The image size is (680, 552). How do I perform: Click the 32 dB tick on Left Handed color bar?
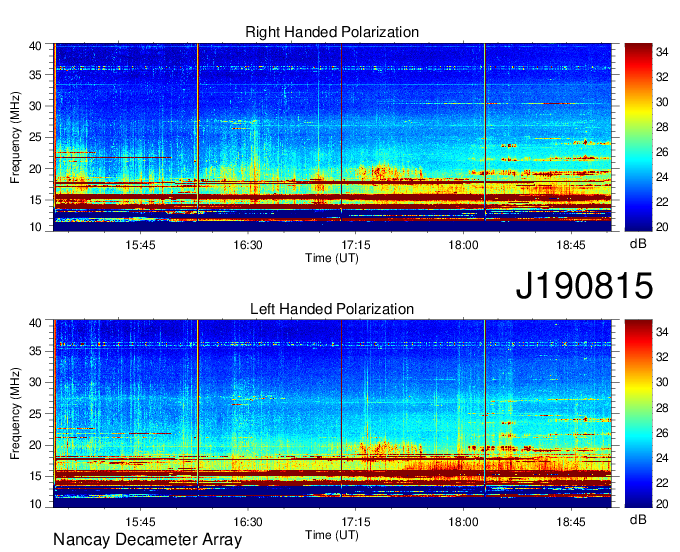coord(662,357)
